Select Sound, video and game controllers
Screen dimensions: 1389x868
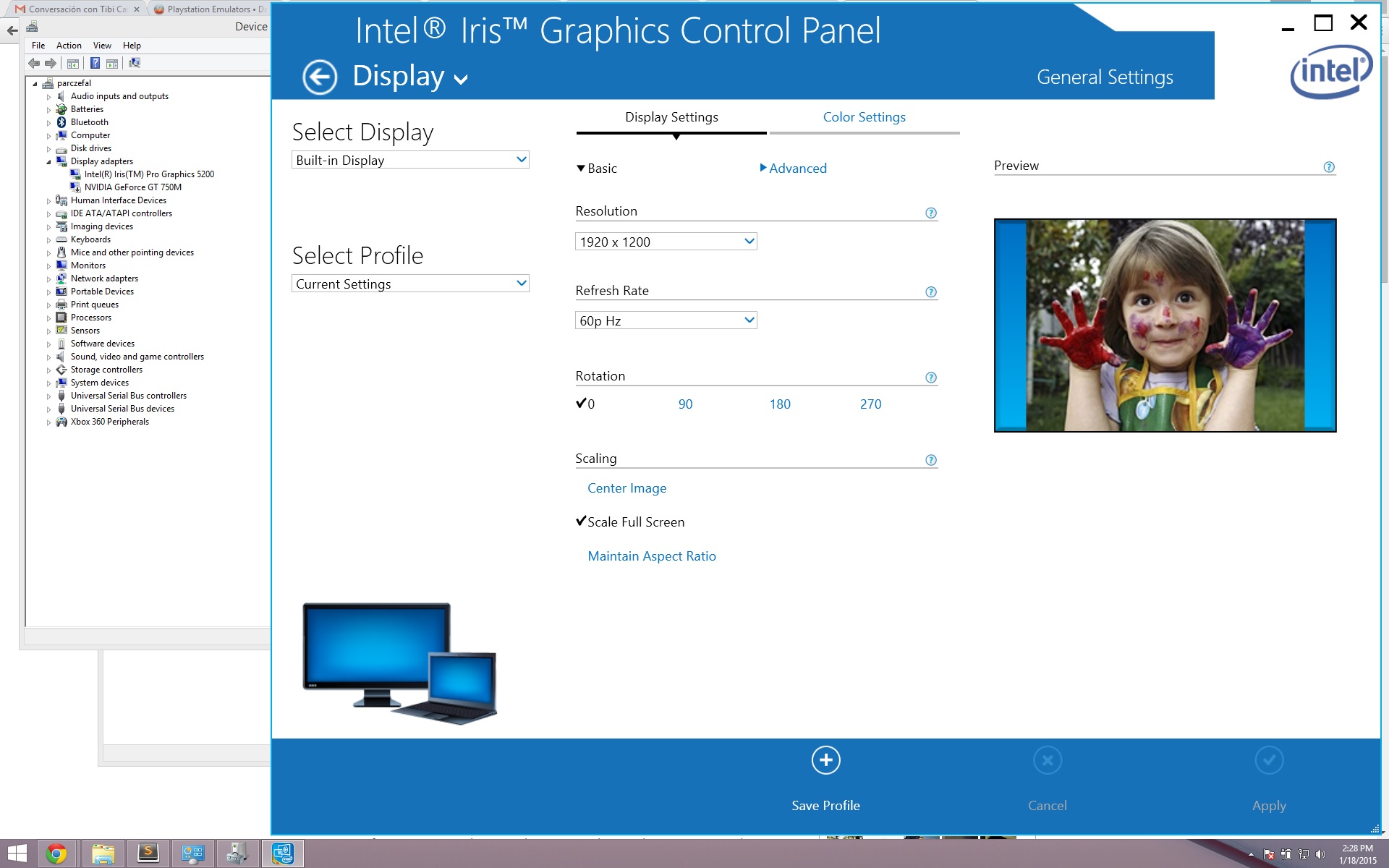point(137,357)
